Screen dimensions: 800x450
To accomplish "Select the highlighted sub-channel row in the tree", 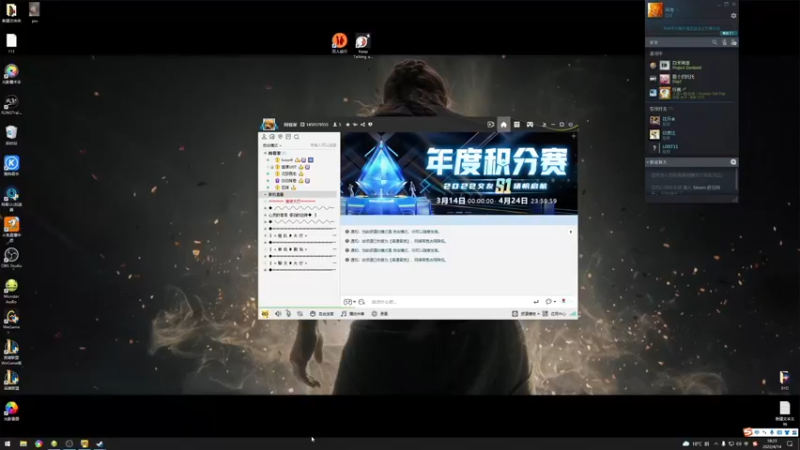I will coord(299,194).
